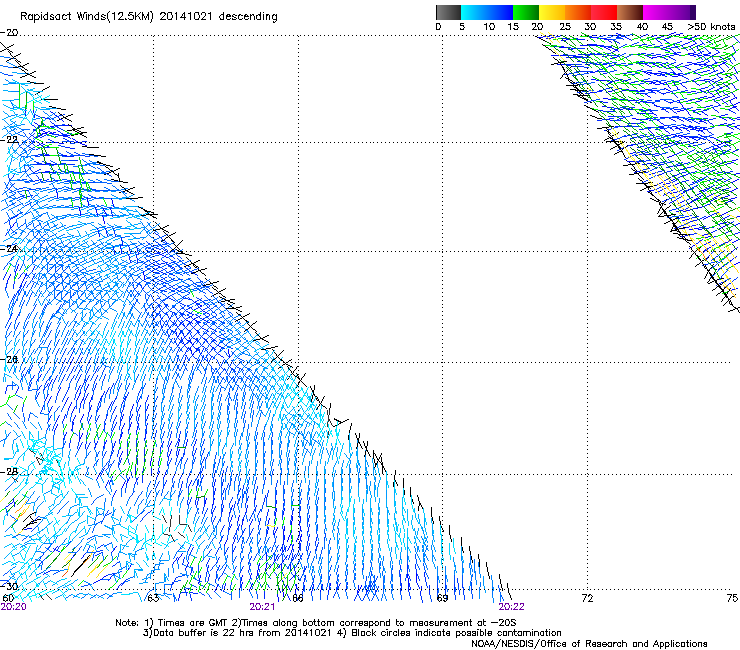Click the '>50 knots' legend label
The height and width of the screenshot is (650, 740).
[x=711, y=27]
